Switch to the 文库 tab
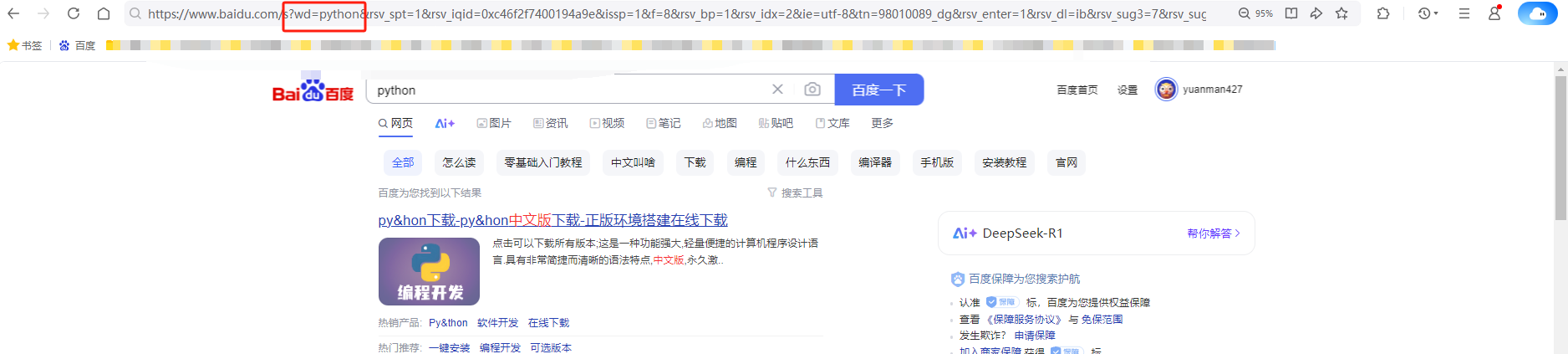 click(832, 123)
